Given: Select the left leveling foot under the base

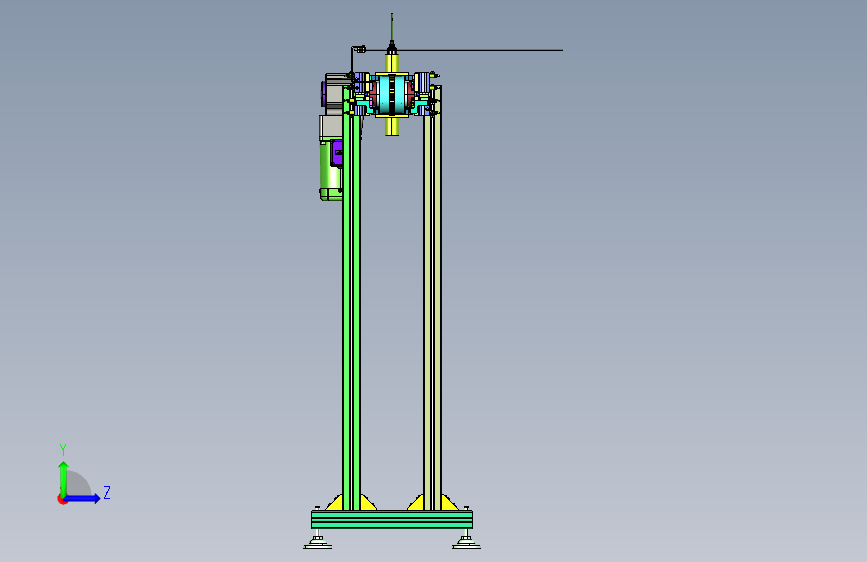Looking at the screenshot, I should coord(318,540).
